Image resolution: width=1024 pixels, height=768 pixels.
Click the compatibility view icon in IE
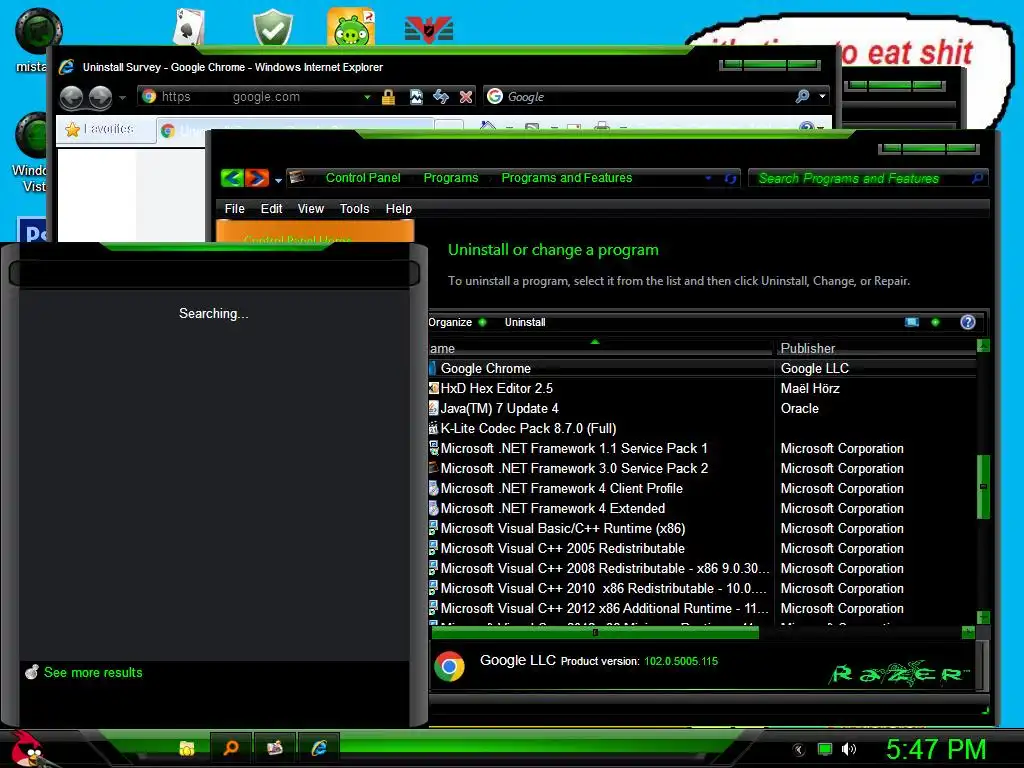click(415, 97)
